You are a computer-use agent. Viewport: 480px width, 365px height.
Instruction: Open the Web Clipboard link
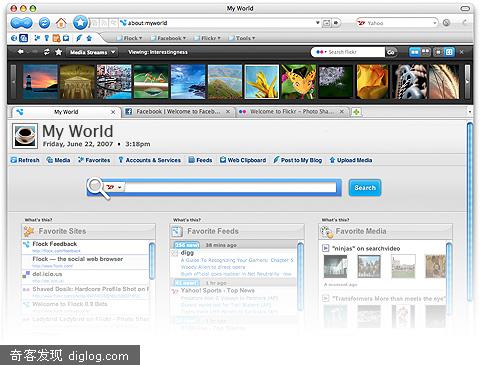[243, 160]
